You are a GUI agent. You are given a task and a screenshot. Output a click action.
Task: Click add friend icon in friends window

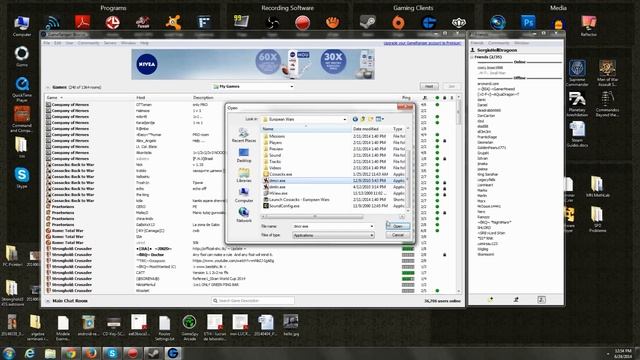coord(491,300)
